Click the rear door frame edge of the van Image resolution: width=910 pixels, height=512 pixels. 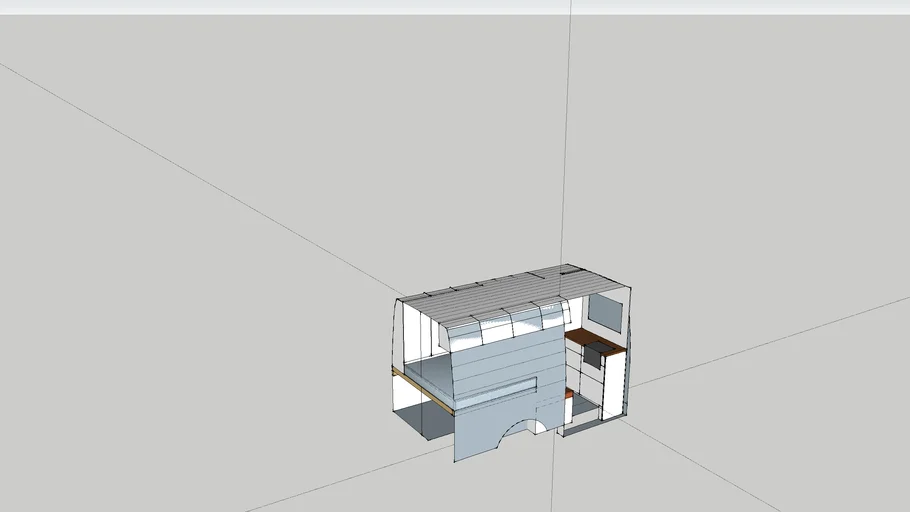629,352
